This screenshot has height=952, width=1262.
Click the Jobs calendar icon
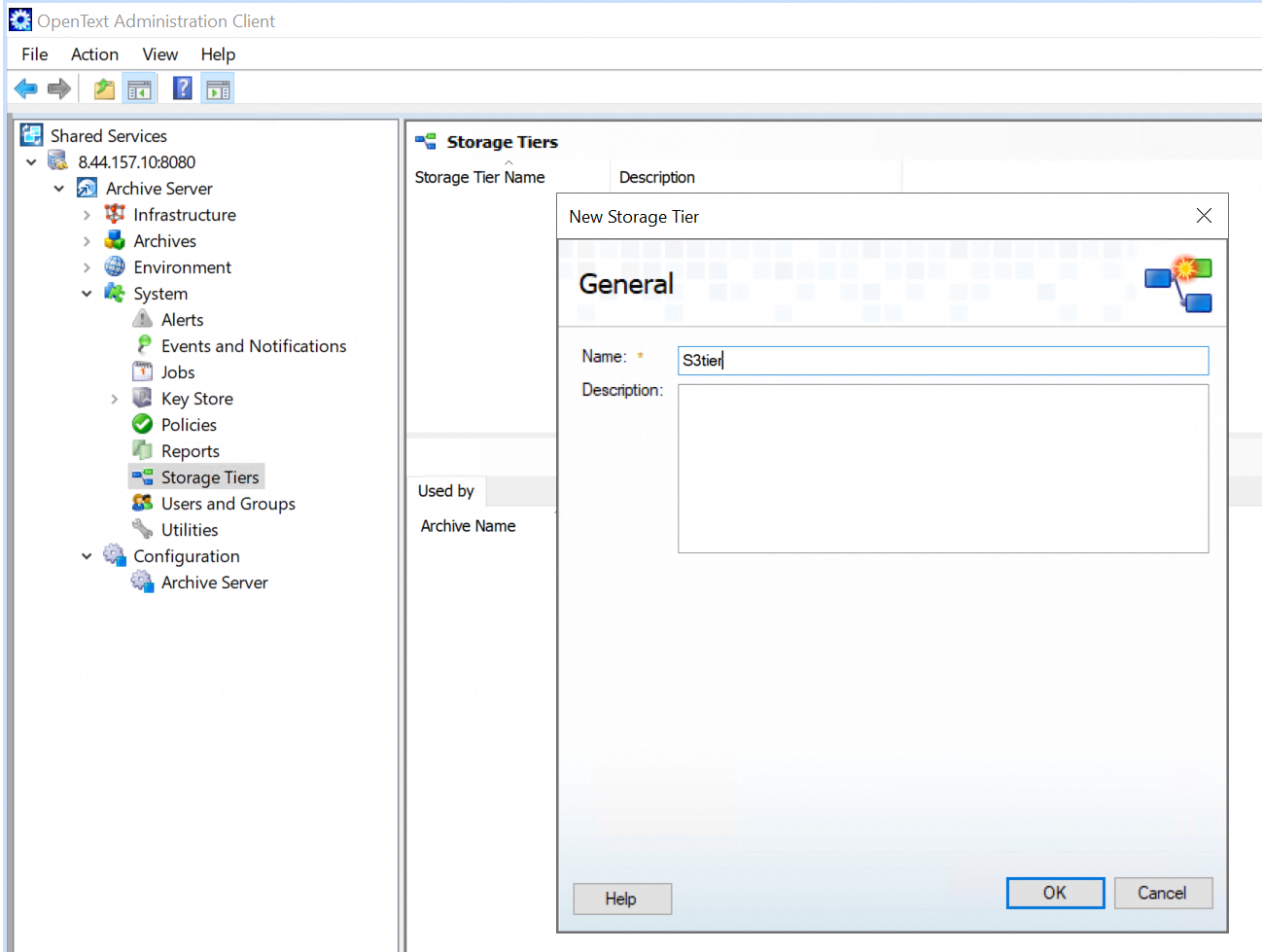pos(143,371)
